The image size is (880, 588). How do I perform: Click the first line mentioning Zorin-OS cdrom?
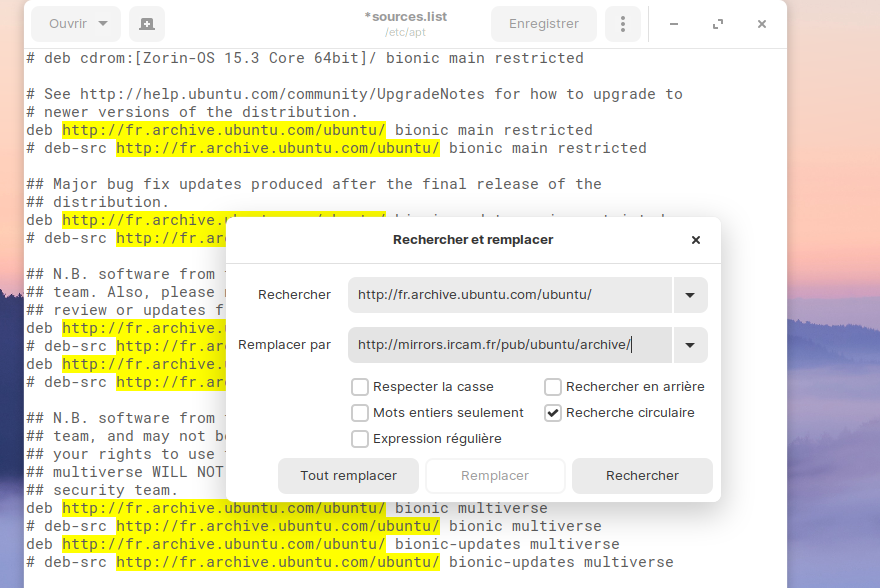[305, 58]
